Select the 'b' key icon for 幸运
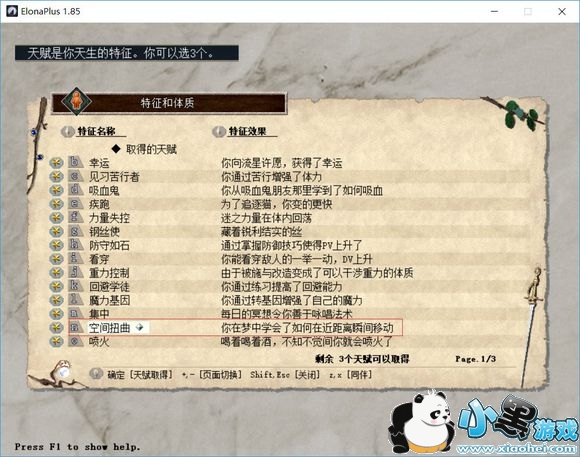This screenshot has height=457, width=580. pyautogui.click(x=75, y=162)
